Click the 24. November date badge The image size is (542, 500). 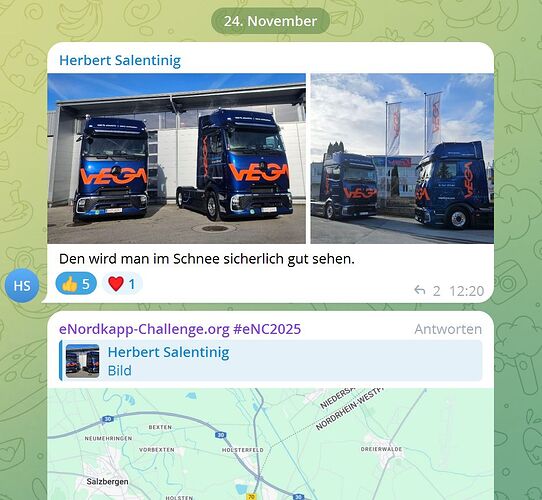pos(270,21)
